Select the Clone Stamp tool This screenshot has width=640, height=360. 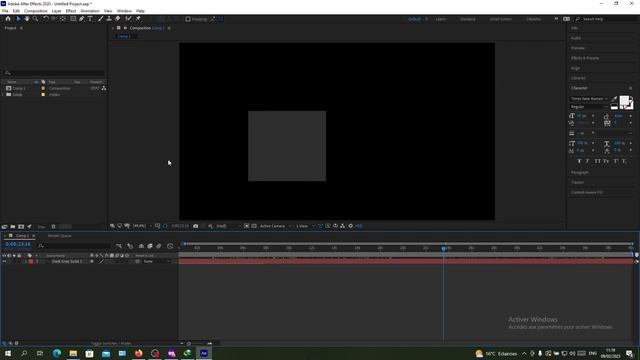click(109, 19)
